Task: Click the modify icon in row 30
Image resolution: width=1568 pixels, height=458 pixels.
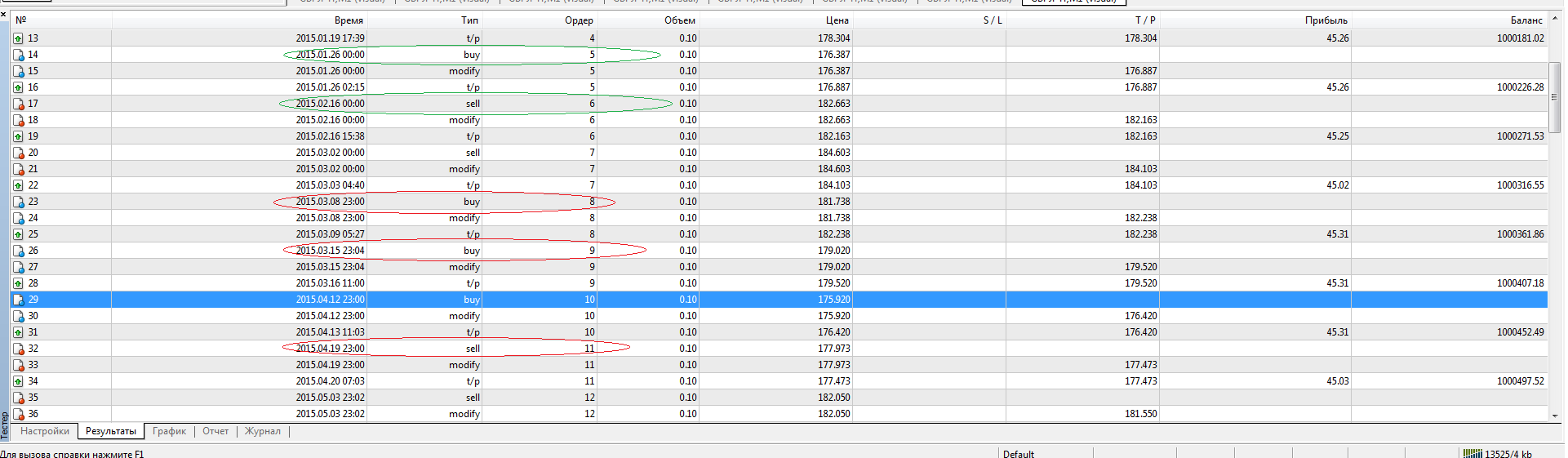Action: point(18,316)
